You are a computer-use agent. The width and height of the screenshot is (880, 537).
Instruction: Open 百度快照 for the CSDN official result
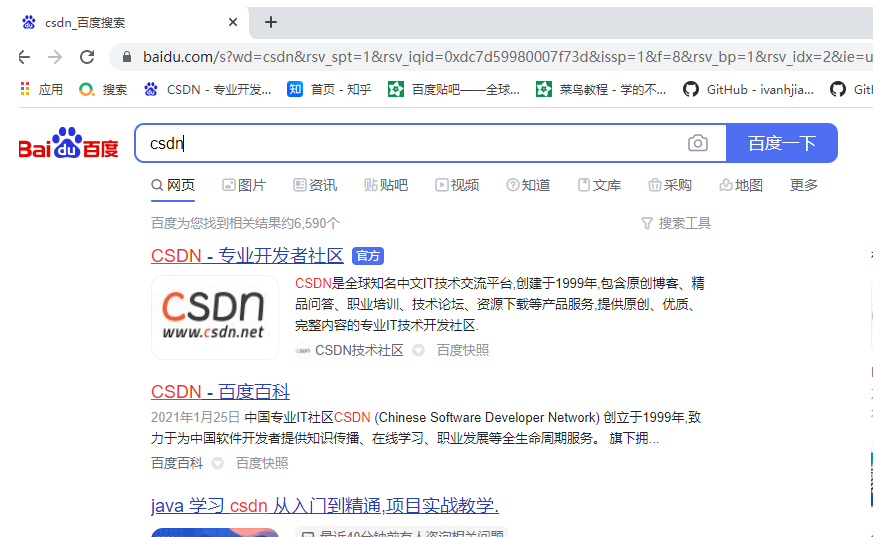pos(462,350)
